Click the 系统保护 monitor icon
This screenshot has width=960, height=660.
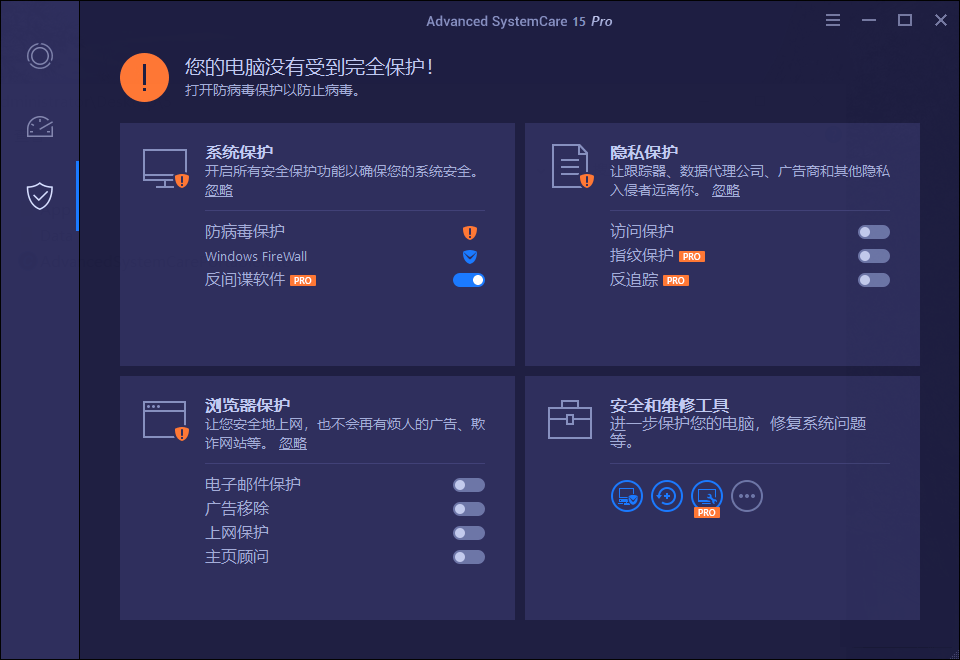[x=165, y=168]
